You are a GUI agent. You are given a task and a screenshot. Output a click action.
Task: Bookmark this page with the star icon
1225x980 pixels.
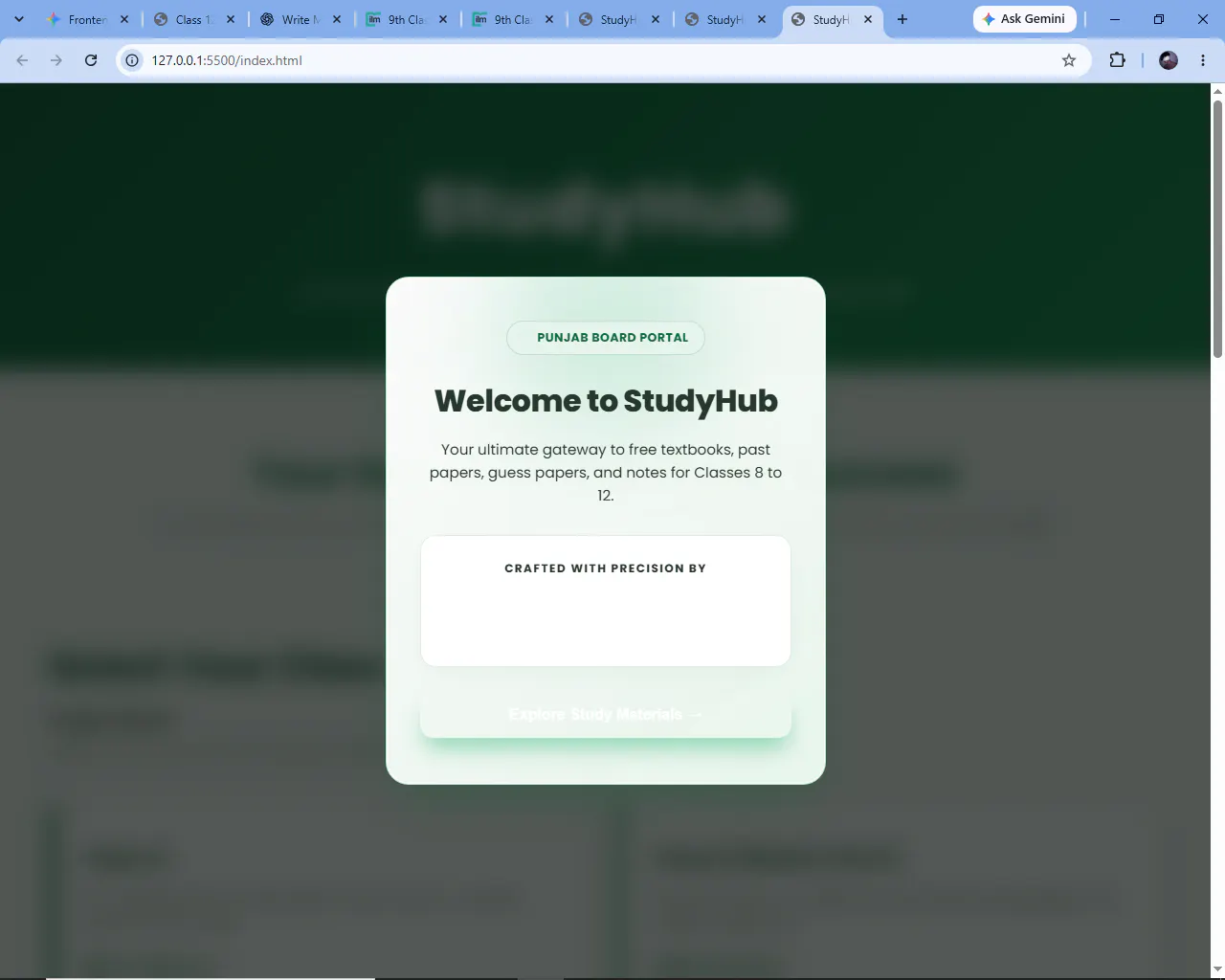[1069, 60]
